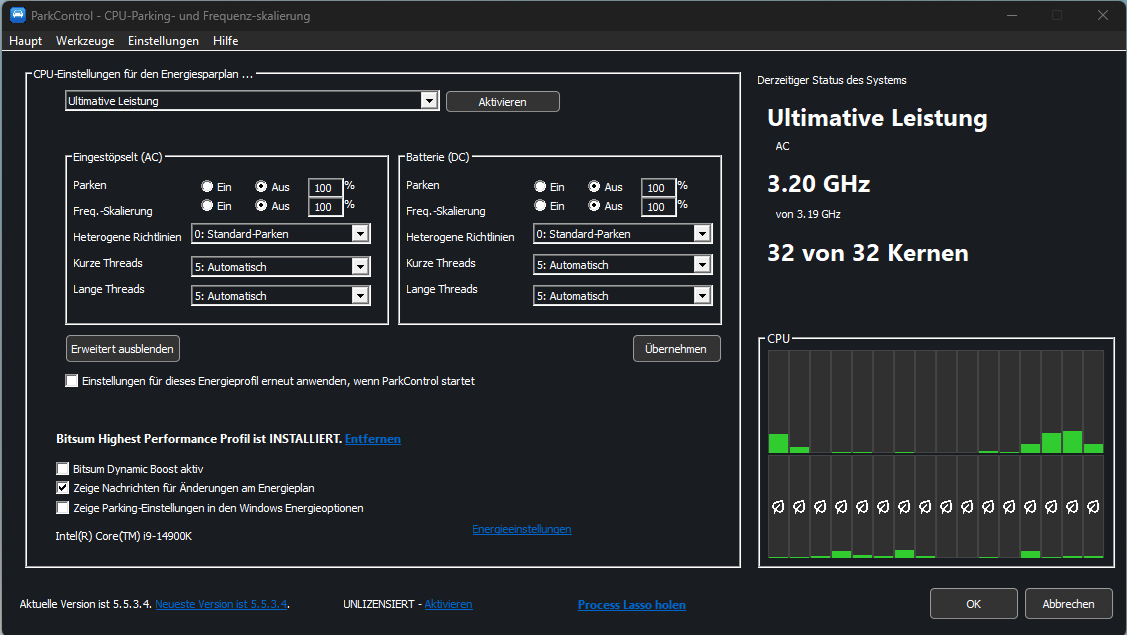Viewport: 1127px width, 635px height.
Task: Expand Batterie Lange Threads dropdown
Action: point(702,296)
